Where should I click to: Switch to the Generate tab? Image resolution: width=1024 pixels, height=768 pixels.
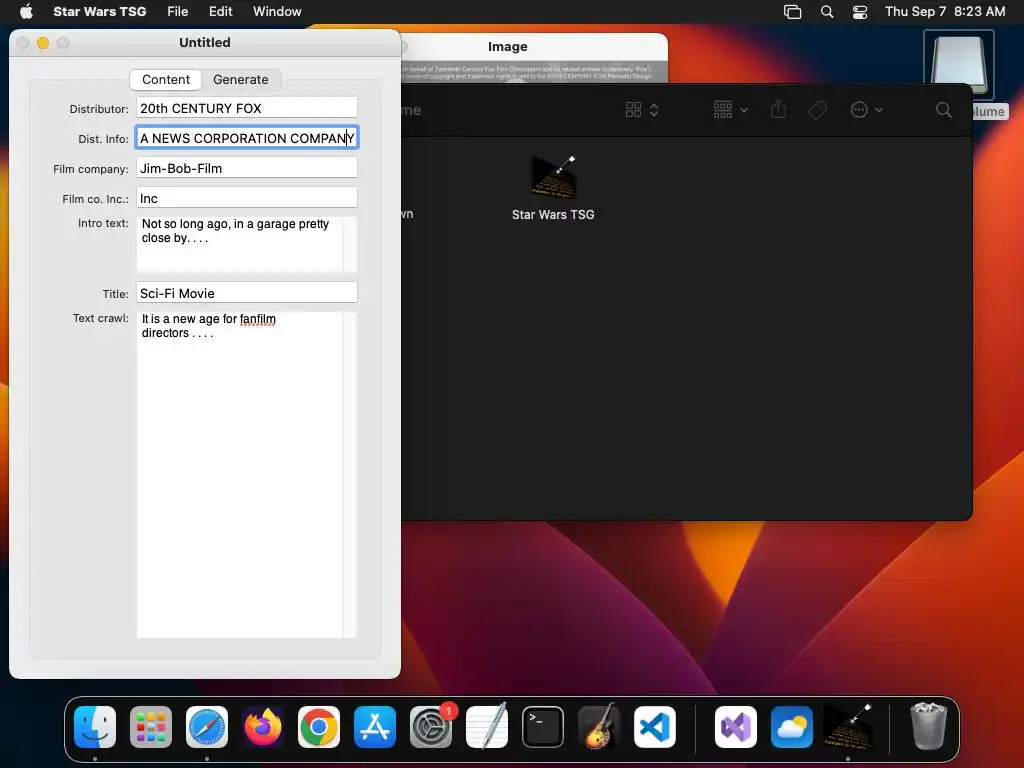(240, 80)
